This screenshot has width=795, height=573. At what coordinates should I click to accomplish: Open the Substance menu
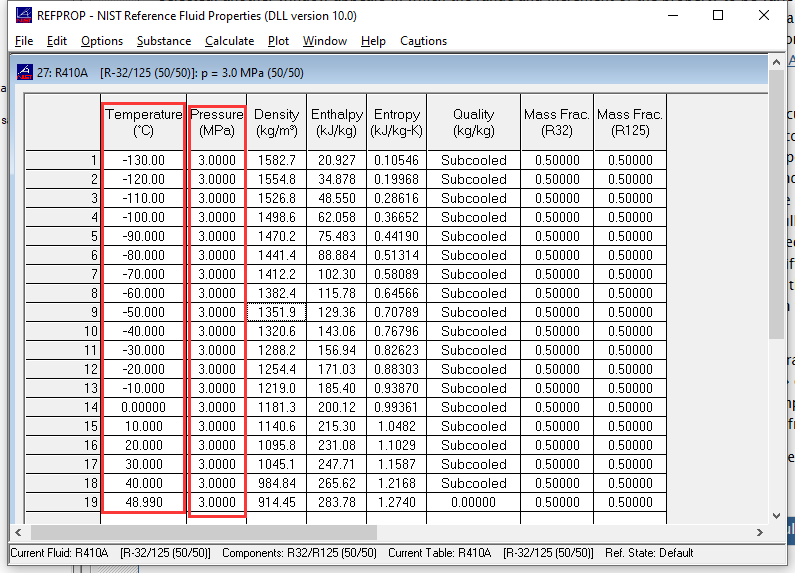click(164, 41)
